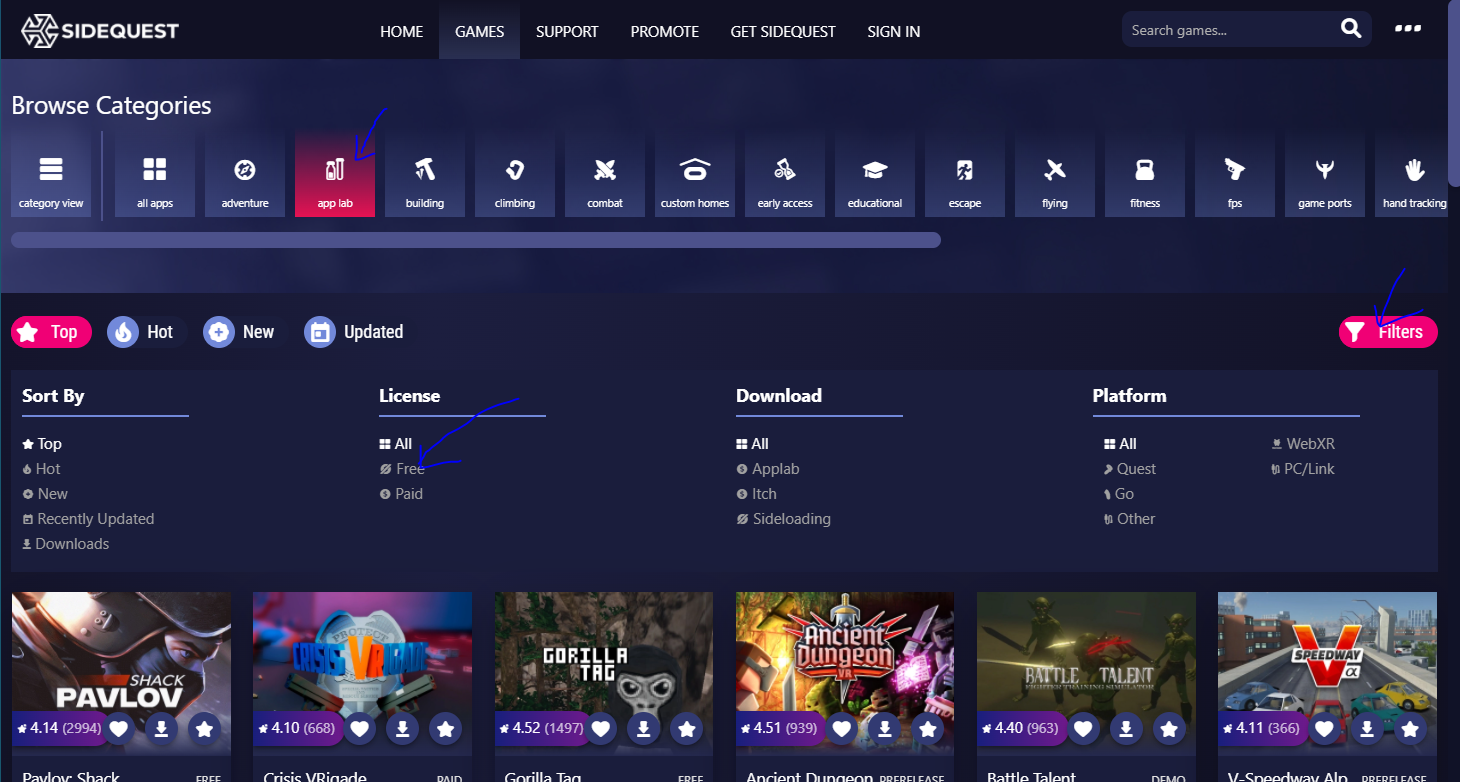Open the game ports category
The image size is (1460, 782).
click(x=1325, y=173)
